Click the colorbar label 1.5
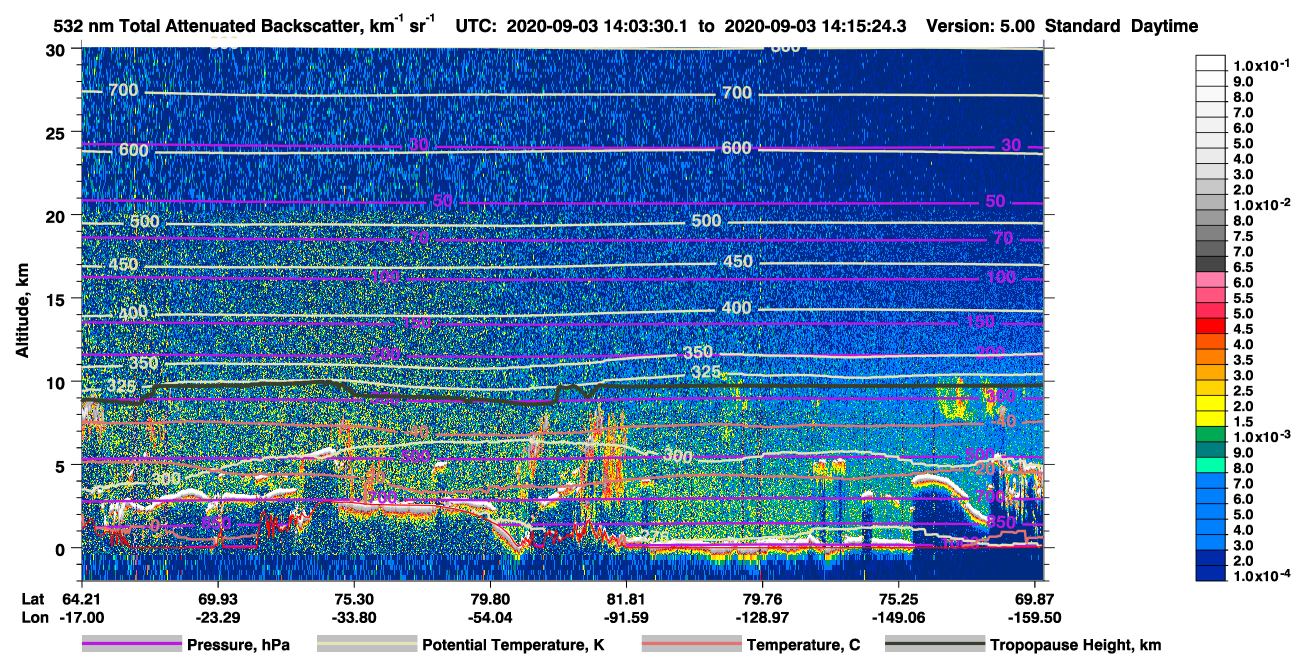Viewport: 1300px width, 667px height. [x=1242, y=421]
